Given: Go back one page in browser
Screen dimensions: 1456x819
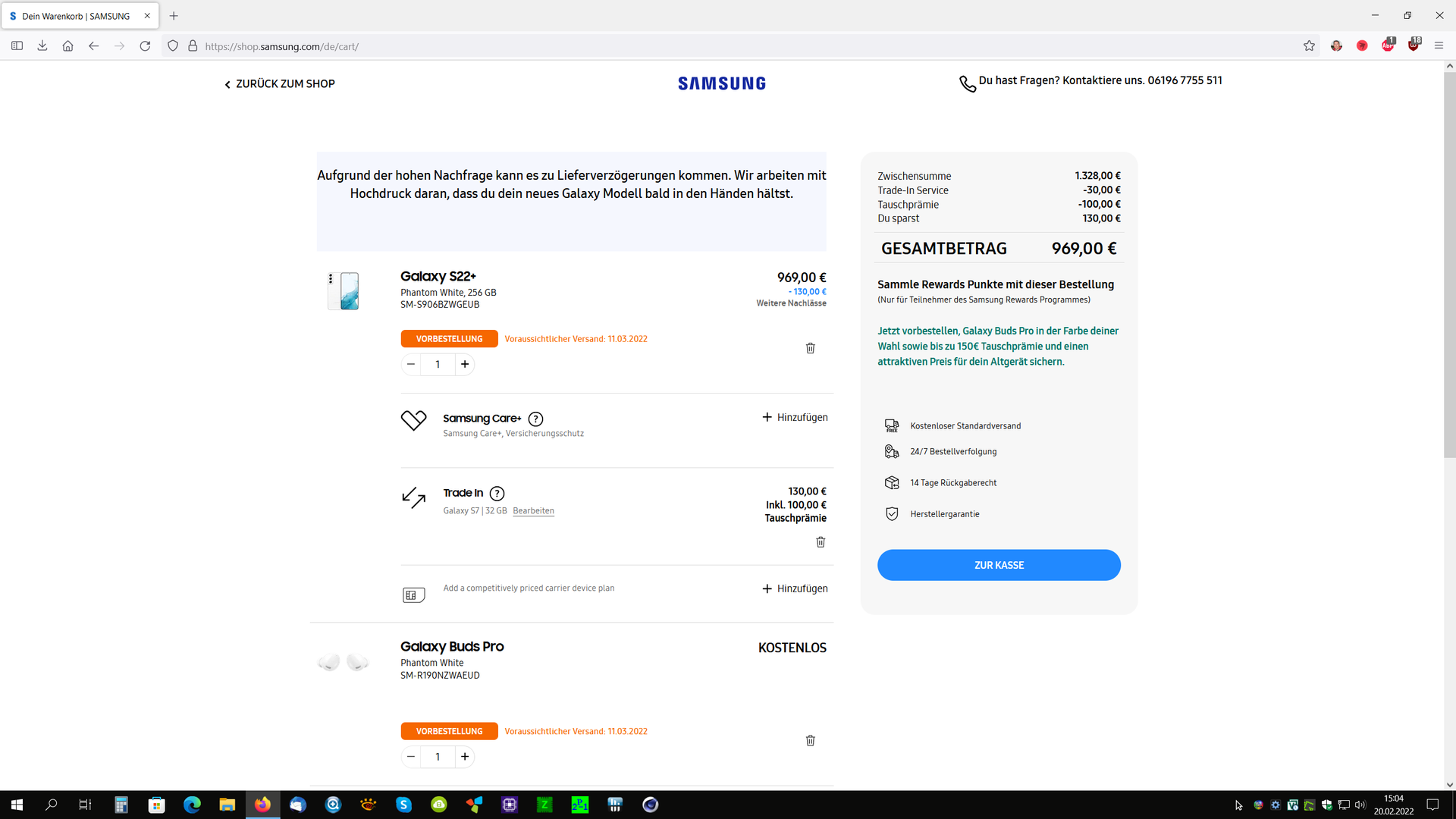Looking at the screenshot, I should 93,46.
